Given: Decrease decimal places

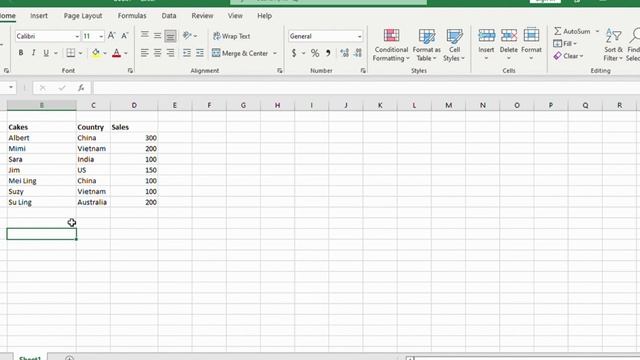Looking at the screenshot, I should click(x=358, y=53).
